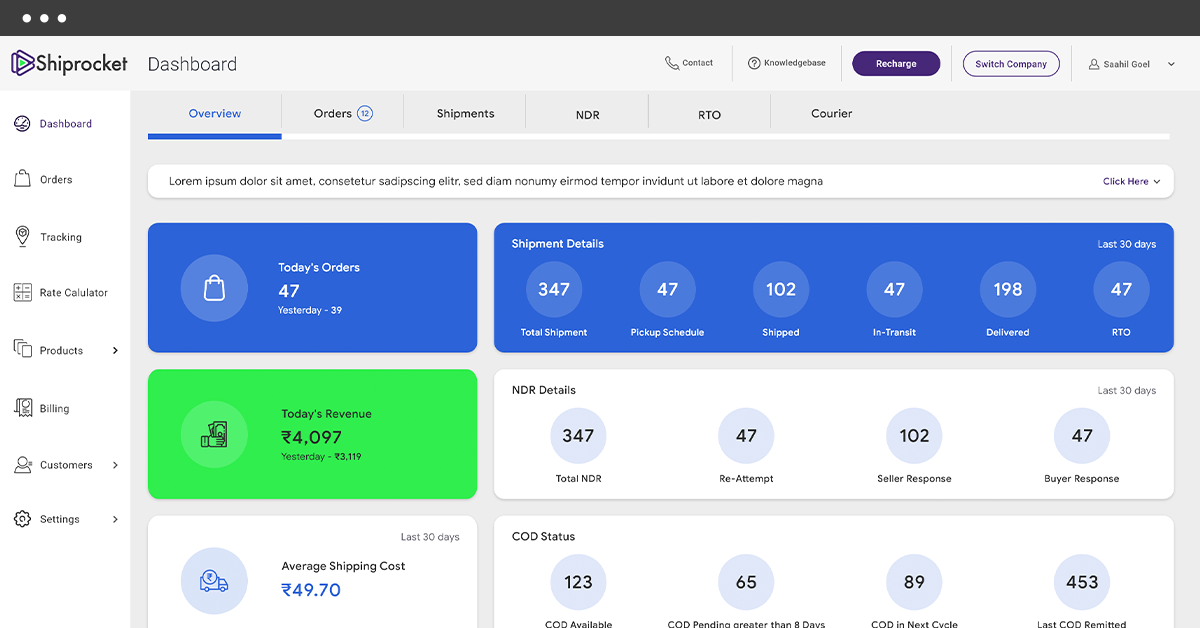Screen dimensions: 1200x628
Task: Switch to the Shipments tab
Action: [x=465, y=114]
